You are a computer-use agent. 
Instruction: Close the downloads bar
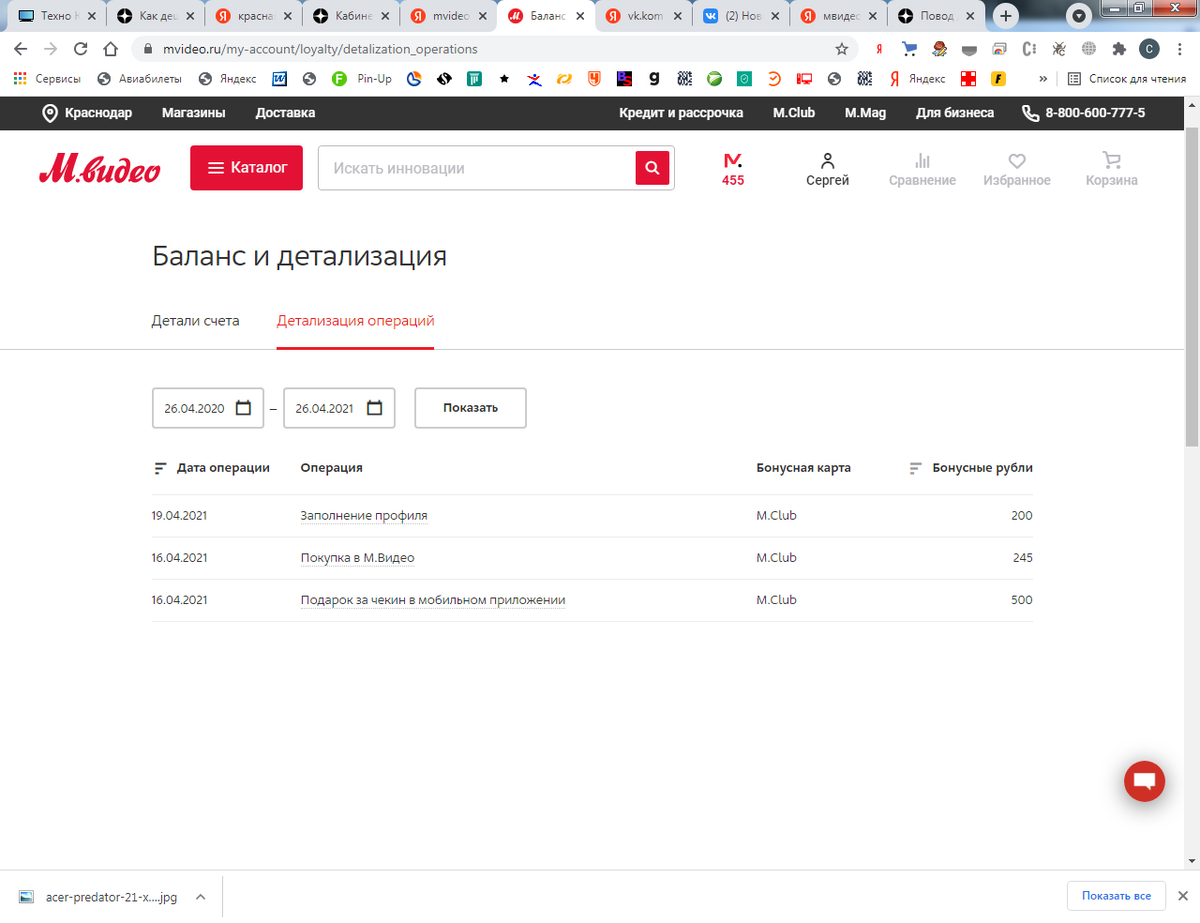1183,896
